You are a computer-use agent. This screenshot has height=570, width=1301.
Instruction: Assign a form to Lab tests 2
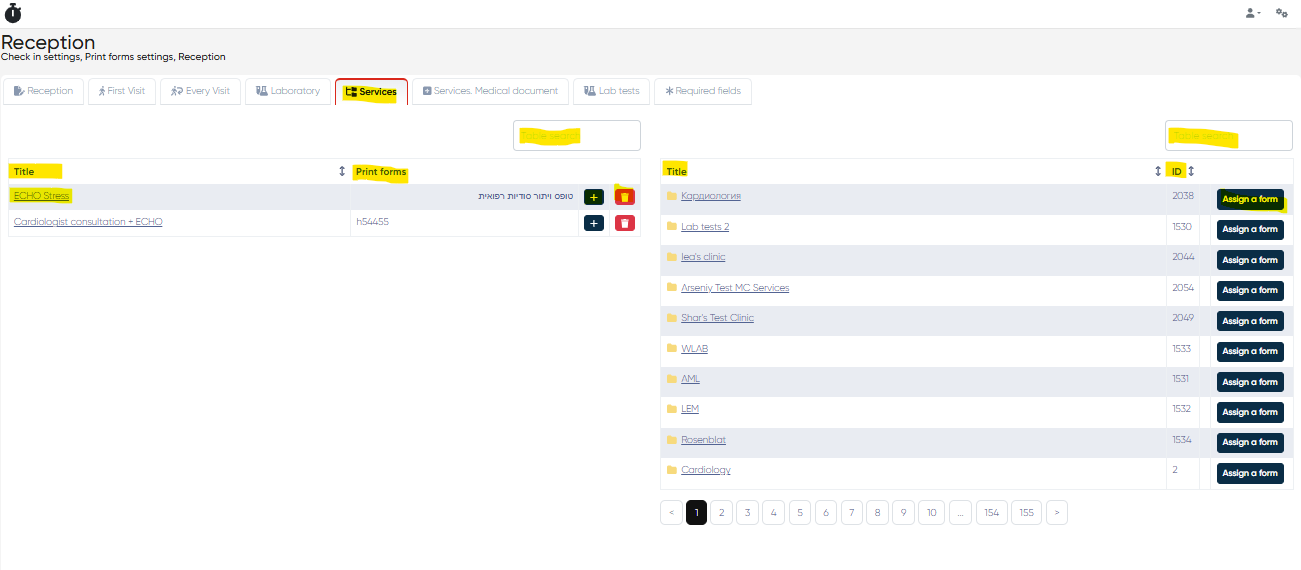pos(1249,230)
